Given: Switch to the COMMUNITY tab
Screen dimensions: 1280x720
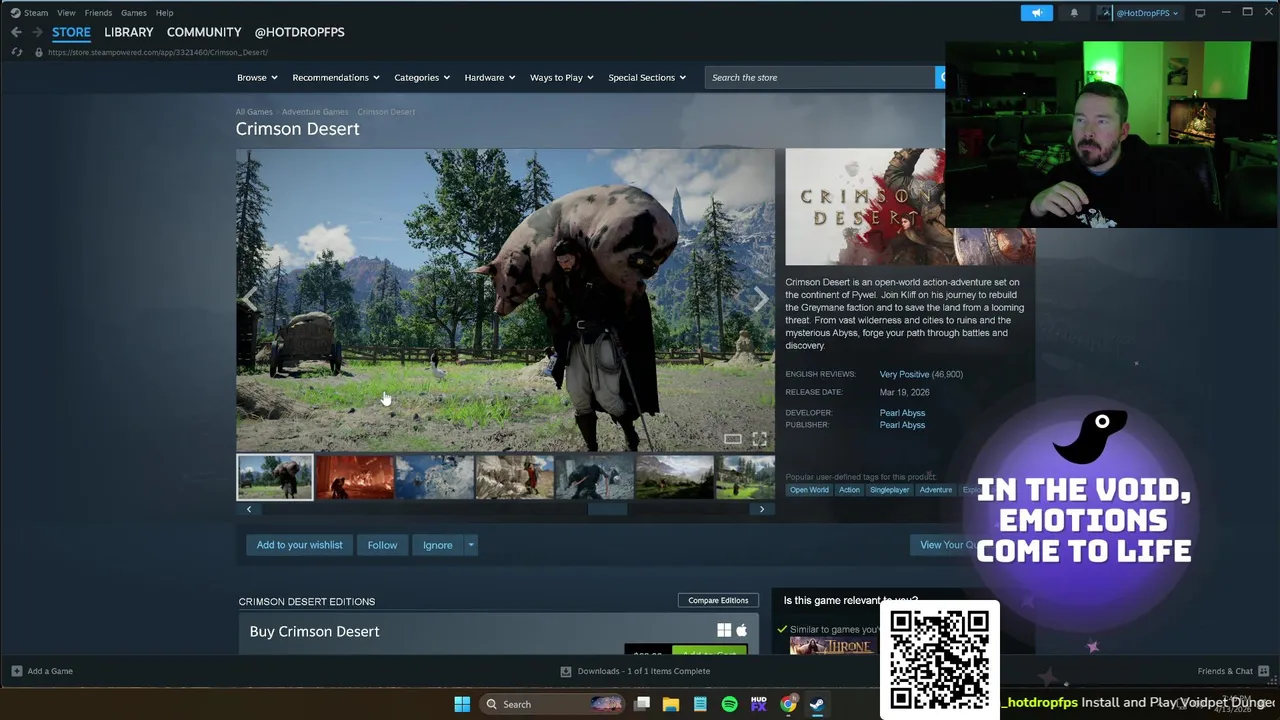Looking at the screenshot, I should [204, 32].
